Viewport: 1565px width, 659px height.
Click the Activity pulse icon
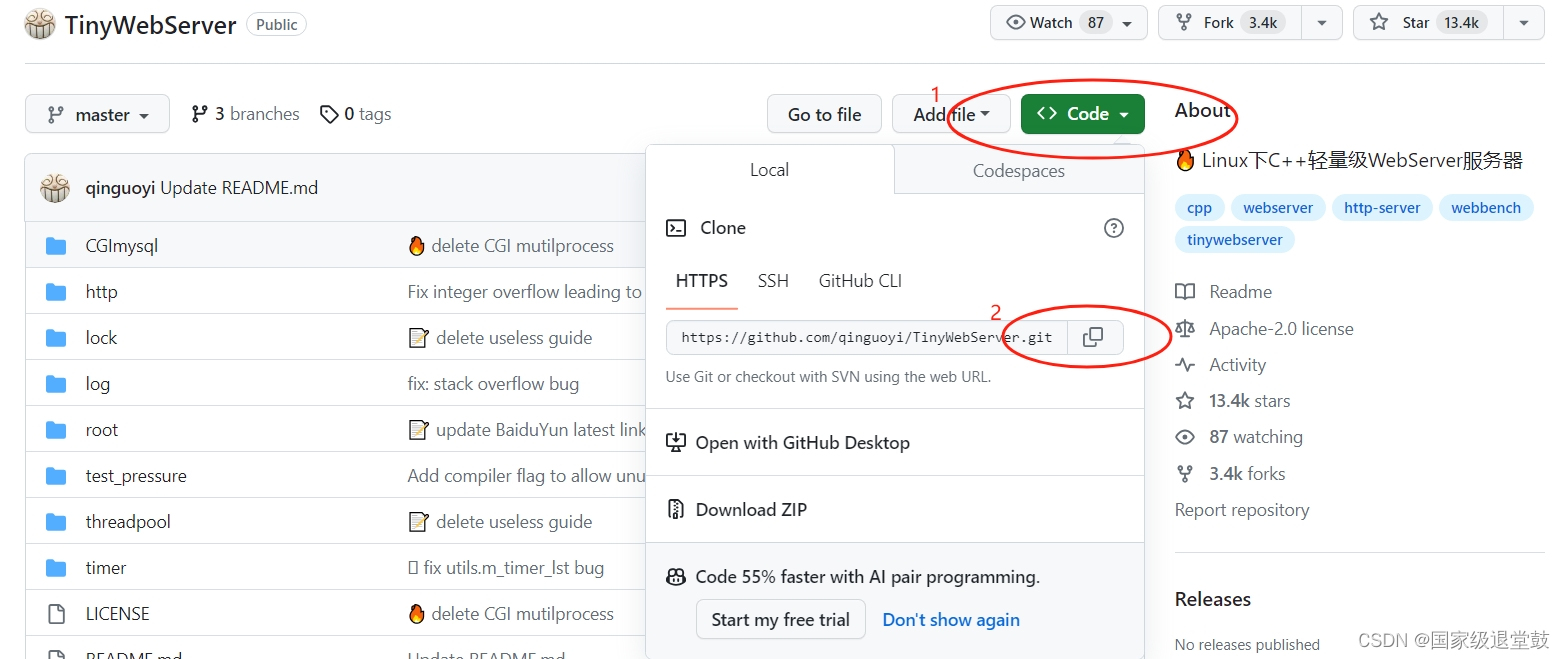[1185, 365]
